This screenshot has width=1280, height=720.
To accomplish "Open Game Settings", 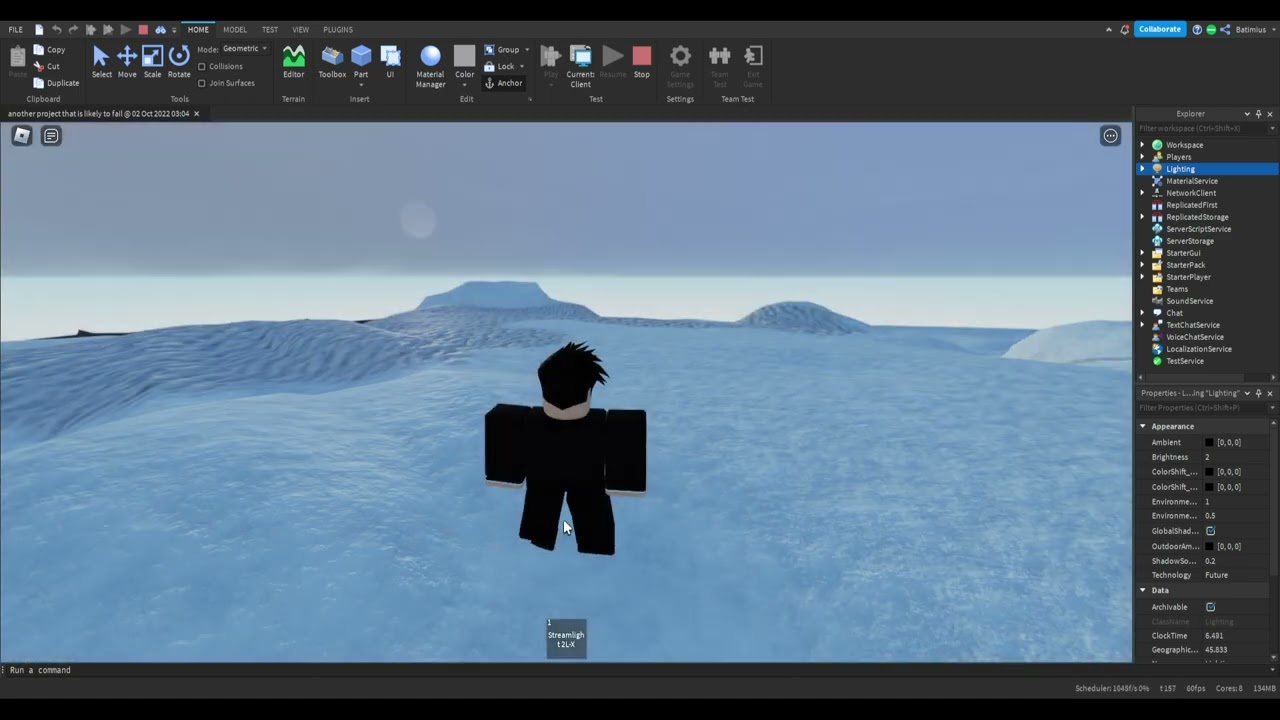I will tap(680, 66).
